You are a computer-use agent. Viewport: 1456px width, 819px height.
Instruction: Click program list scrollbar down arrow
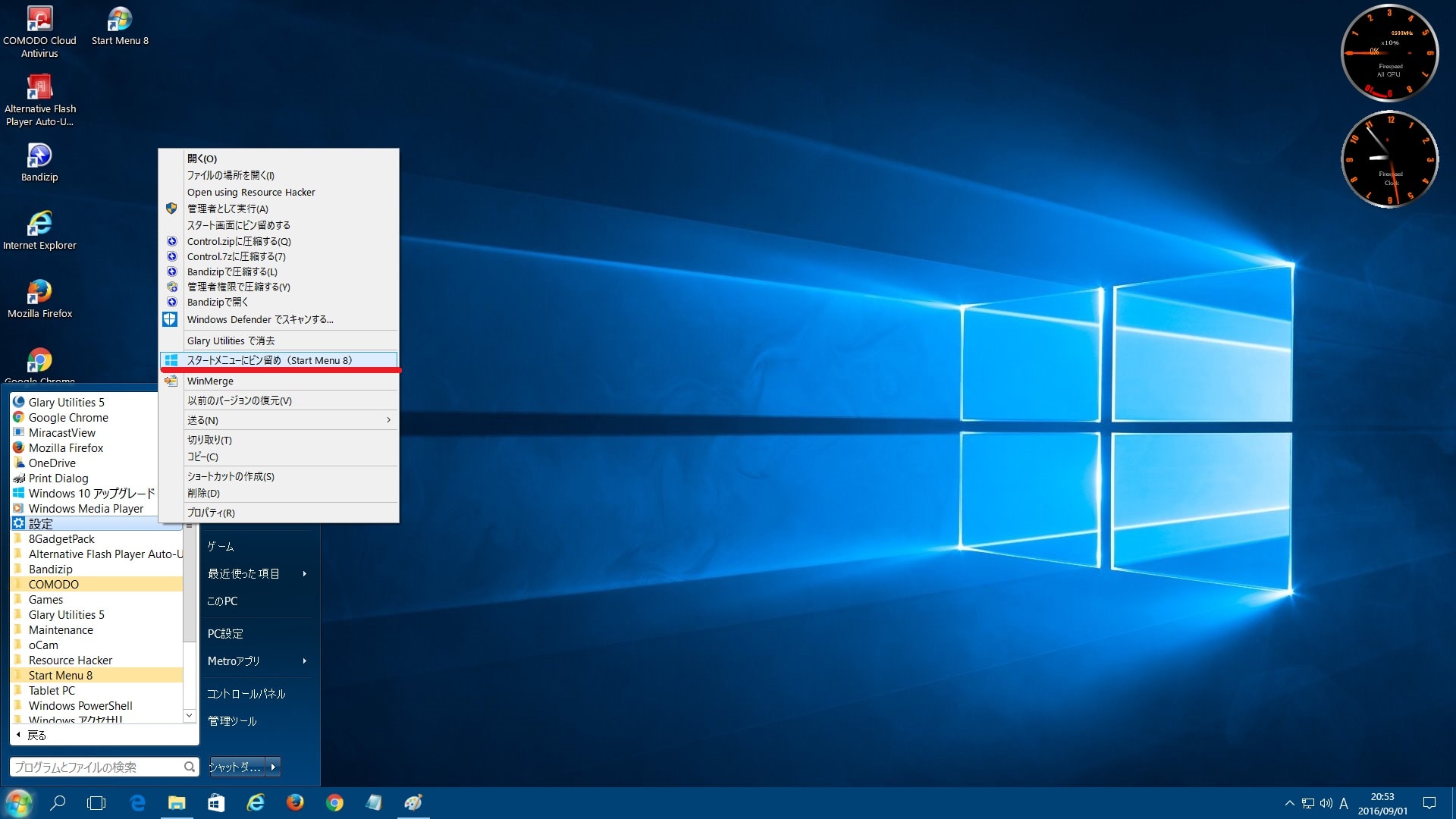[x=189, y=715]
